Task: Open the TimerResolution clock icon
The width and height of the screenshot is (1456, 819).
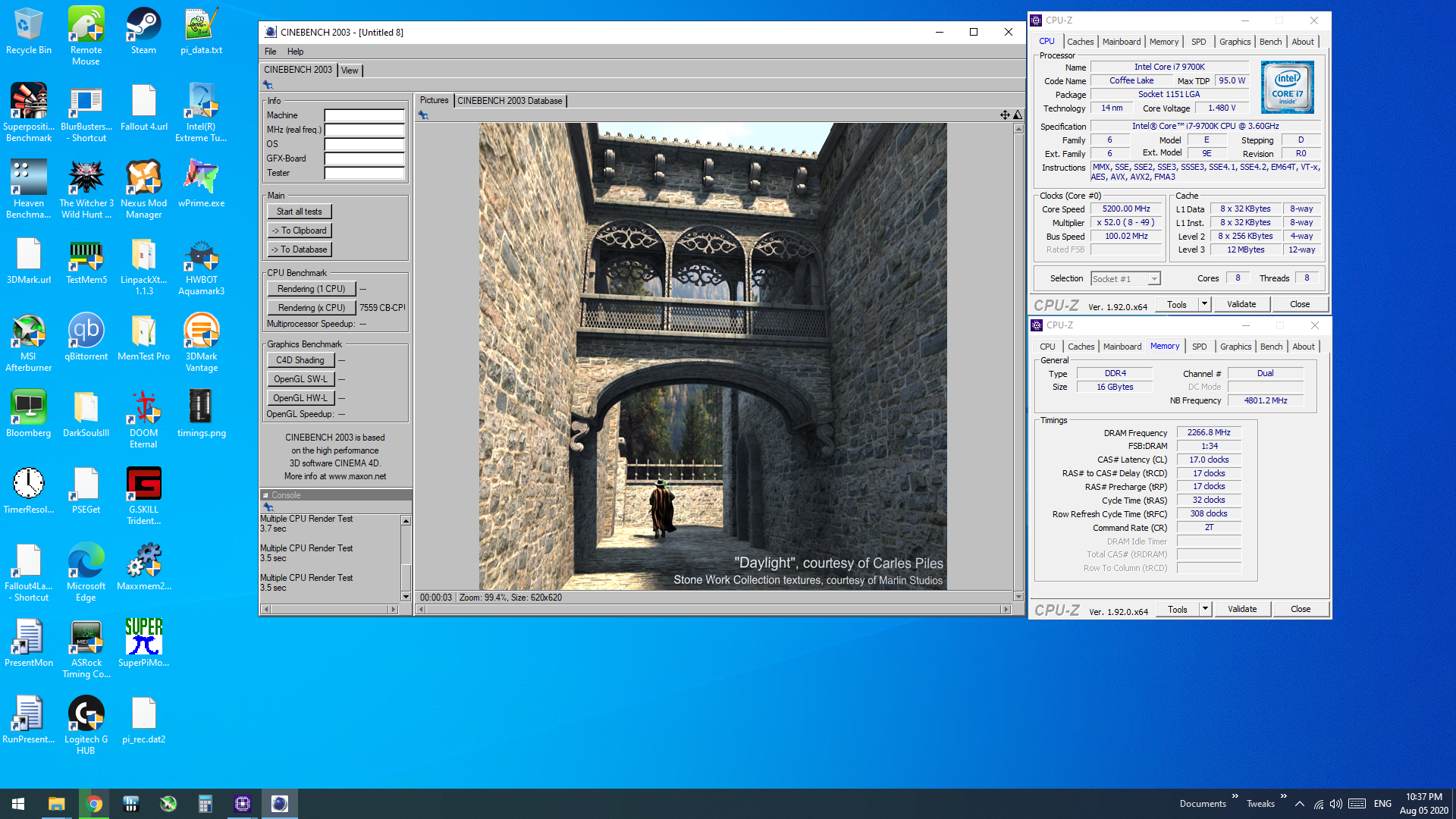Action: pyautogui.click(x=29, y=491)
